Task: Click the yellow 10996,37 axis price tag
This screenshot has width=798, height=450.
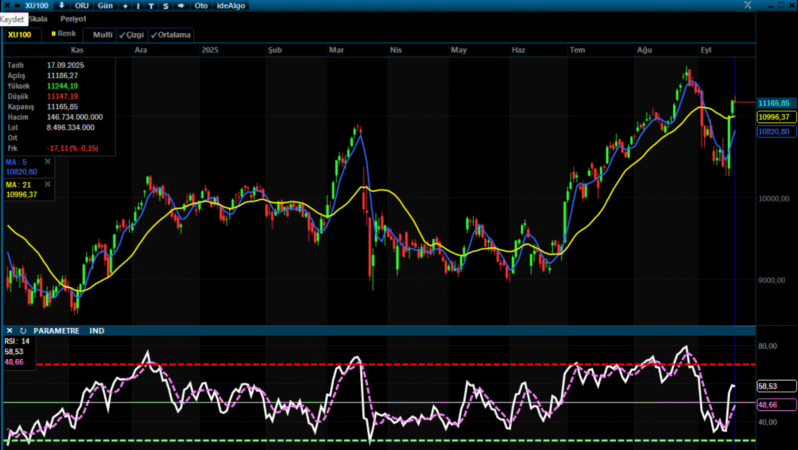Action: [776, 117]
